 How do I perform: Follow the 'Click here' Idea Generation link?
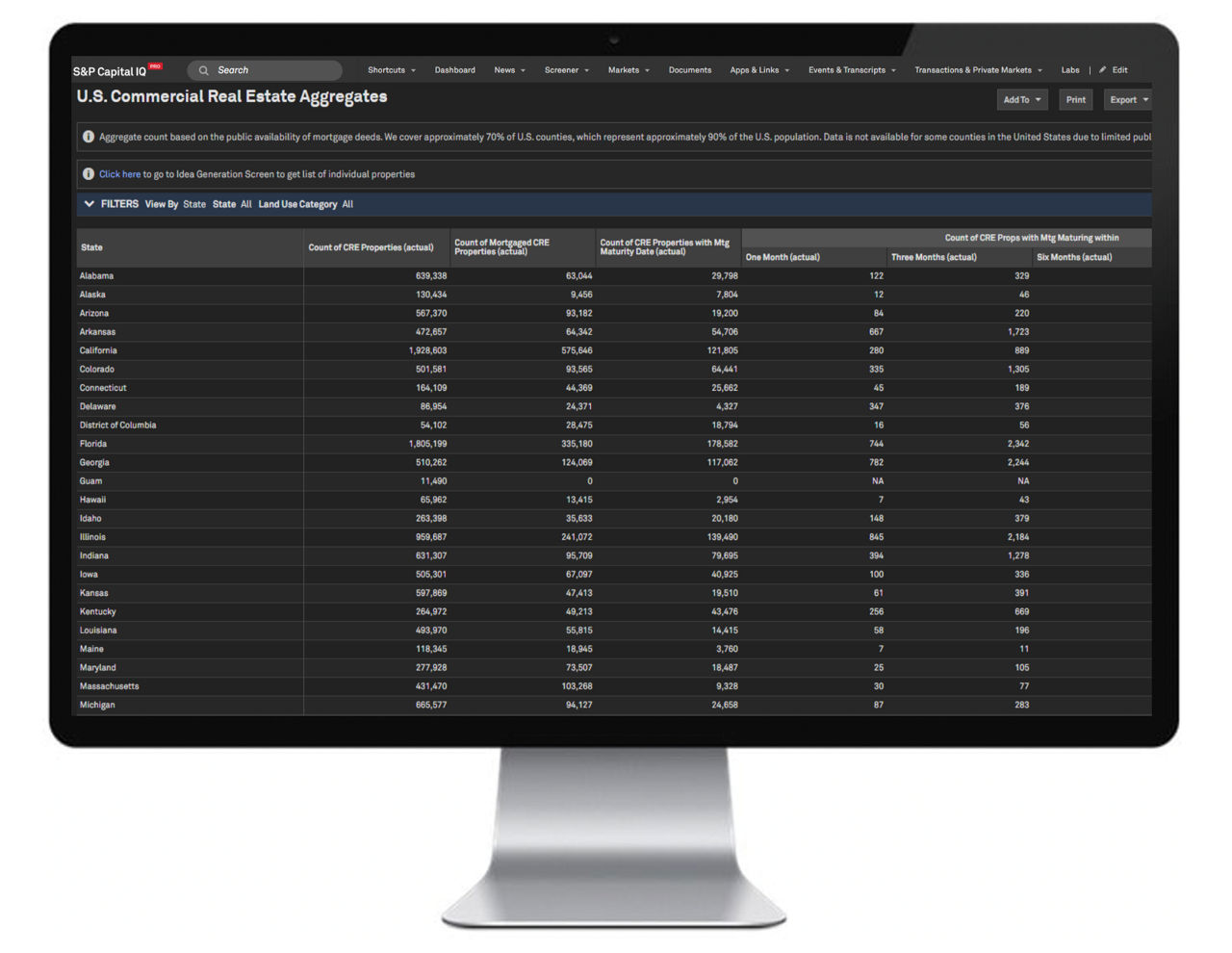click(x=119, y=174)
